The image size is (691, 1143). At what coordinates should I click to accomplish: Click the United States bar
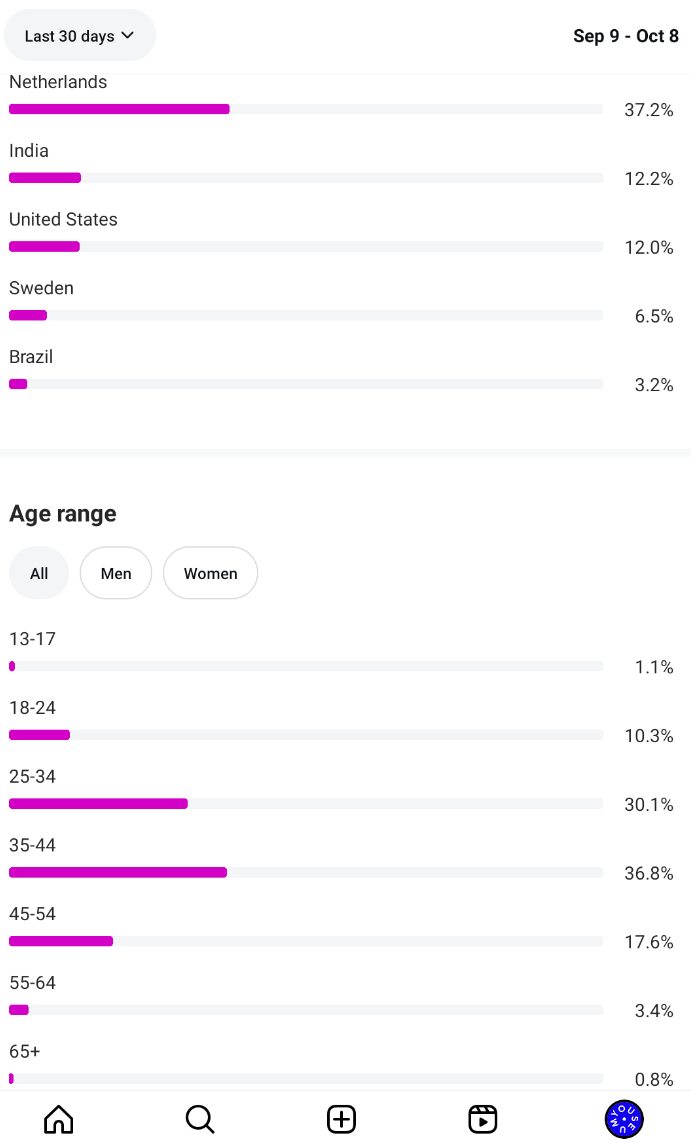click(x=306, y=246)
